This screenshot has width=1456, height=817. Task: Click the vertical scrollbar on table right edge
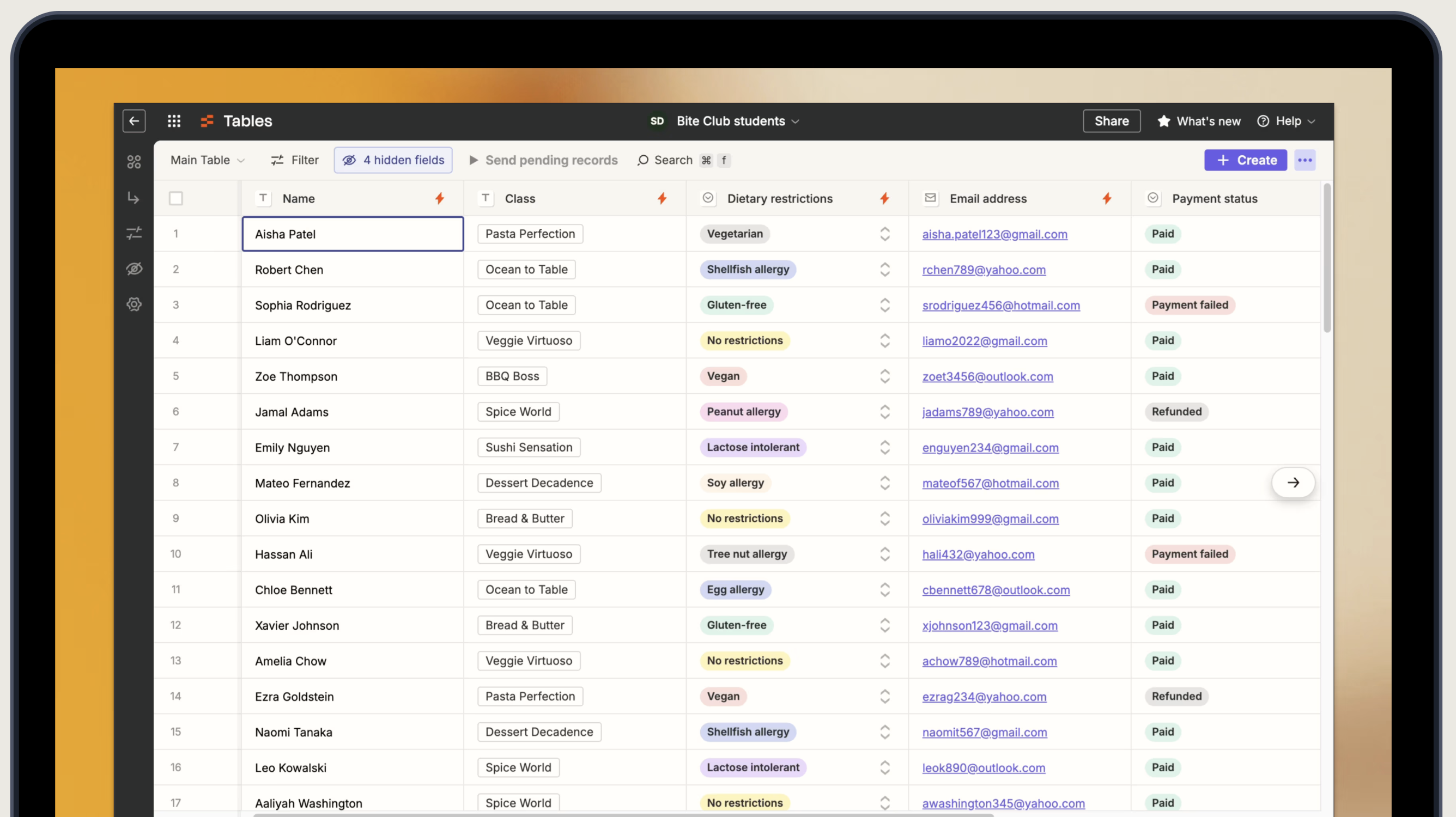tap(1326, 258)
